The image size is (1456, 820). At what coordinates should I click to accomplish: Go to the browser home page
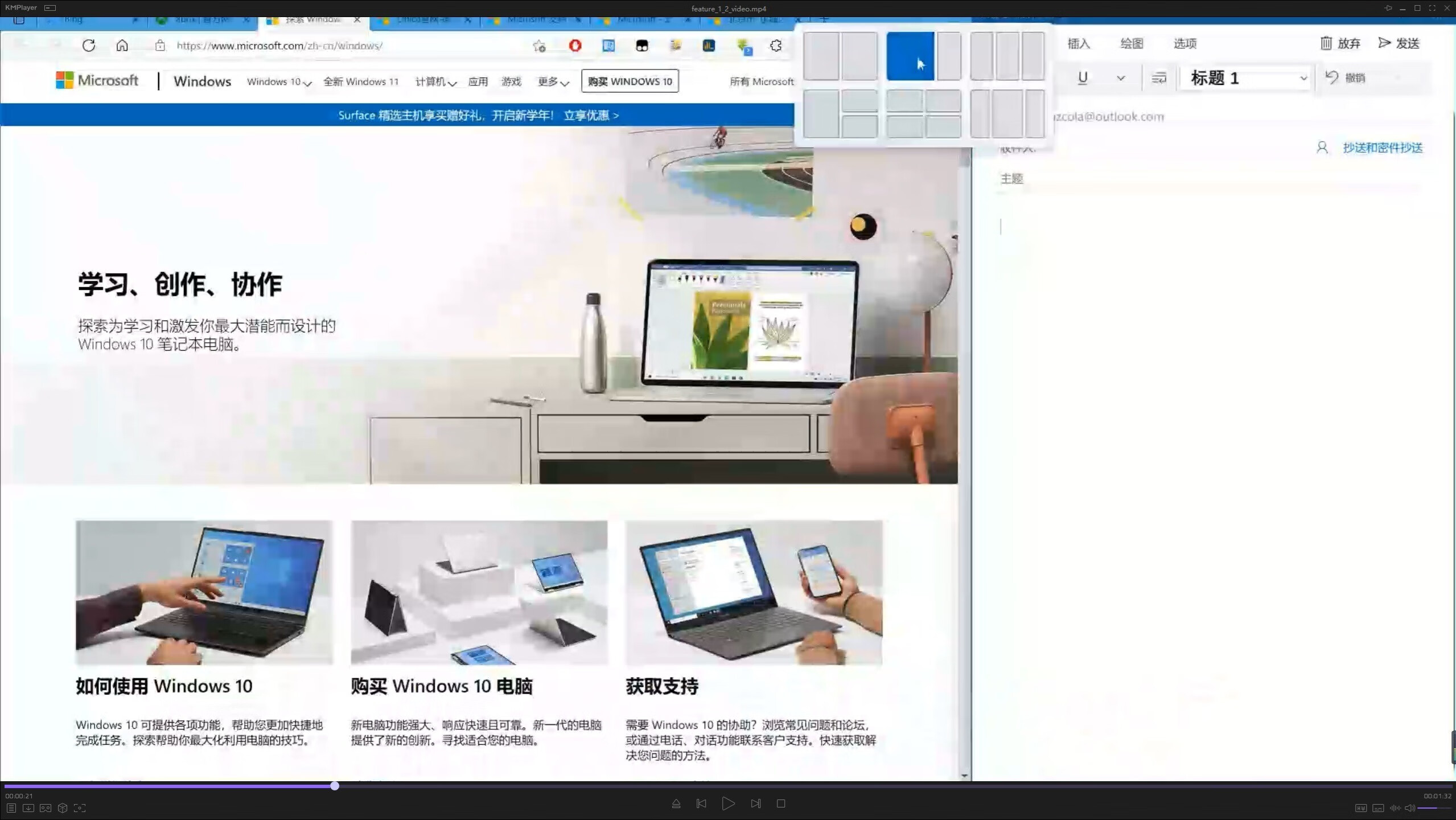[122, 46]
